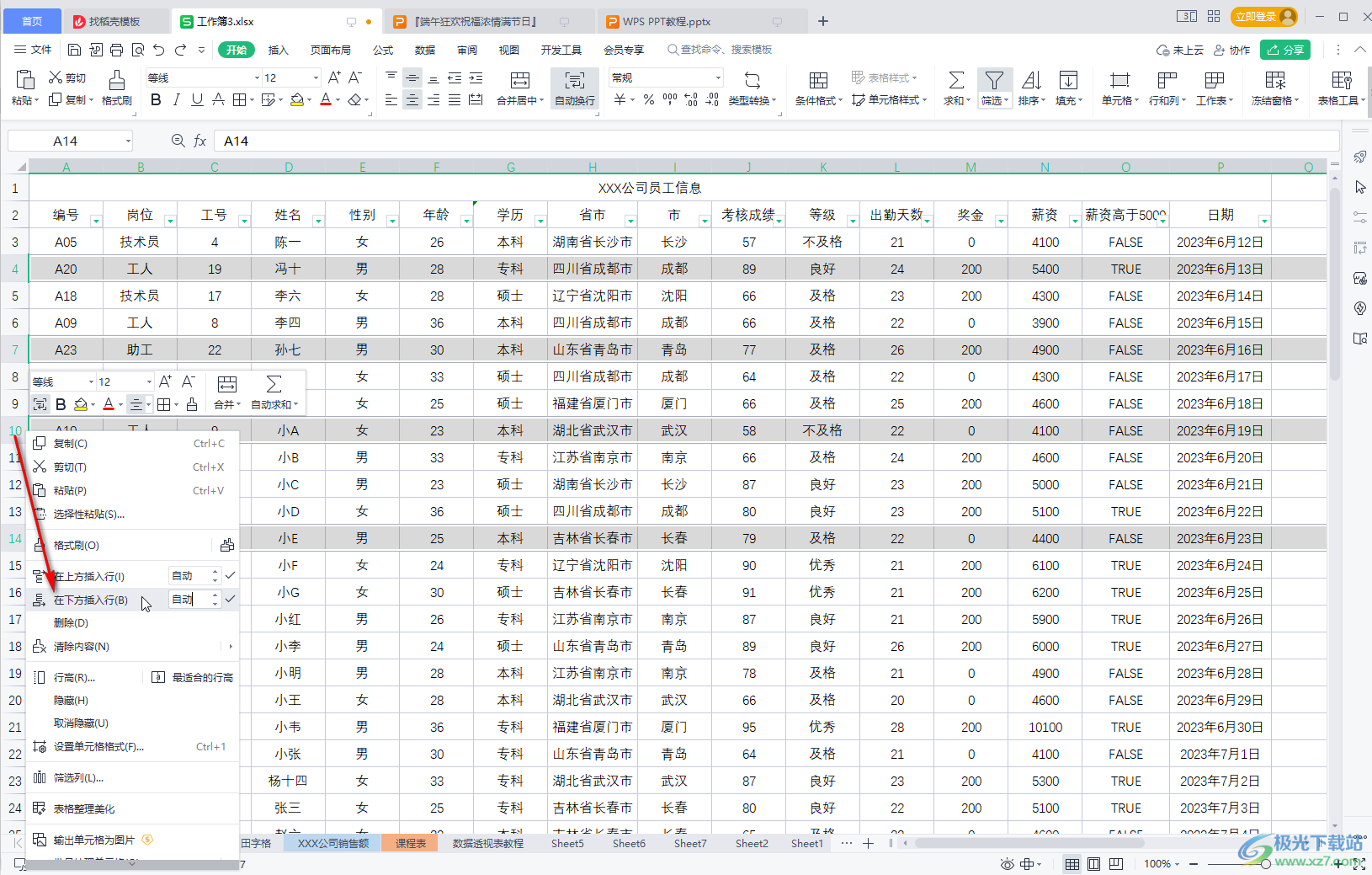Open filter dropdown for 学历 column
Image resolution: width=1372 pixels, height=875 pixels.
[540, 221]
